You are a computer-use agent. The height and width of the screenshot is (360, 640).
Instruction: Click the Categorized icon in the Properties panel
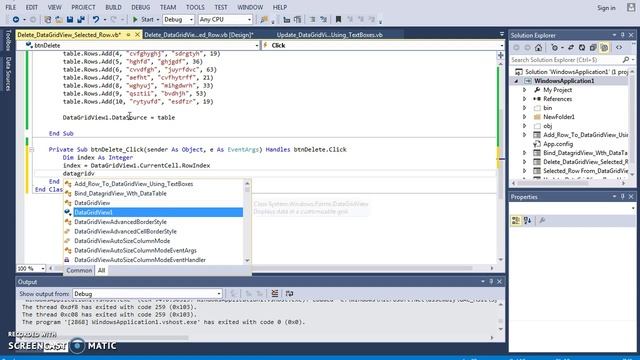(x=516, y=221)
